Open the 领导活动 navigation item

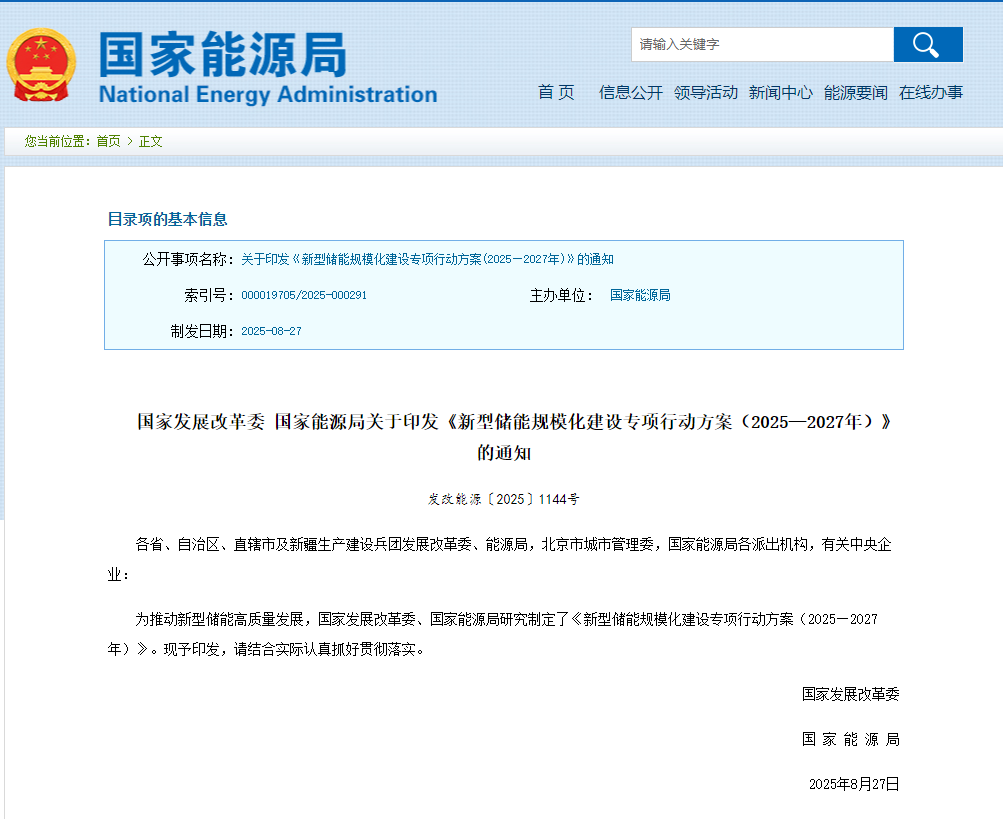pyautogui.click(x=705, y=93)
